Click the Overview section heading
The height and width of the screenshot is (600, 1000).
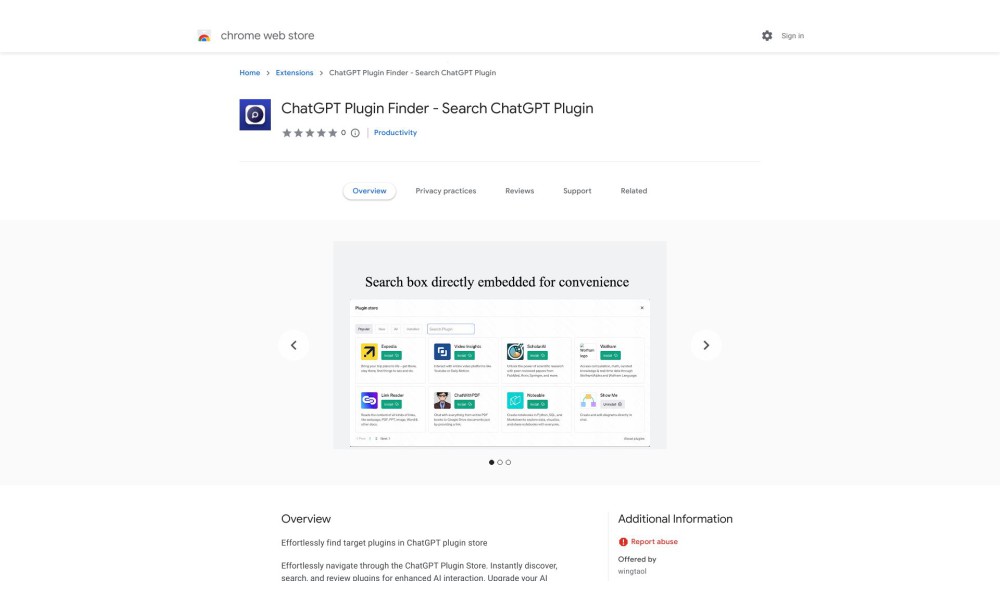click(306, 519)
